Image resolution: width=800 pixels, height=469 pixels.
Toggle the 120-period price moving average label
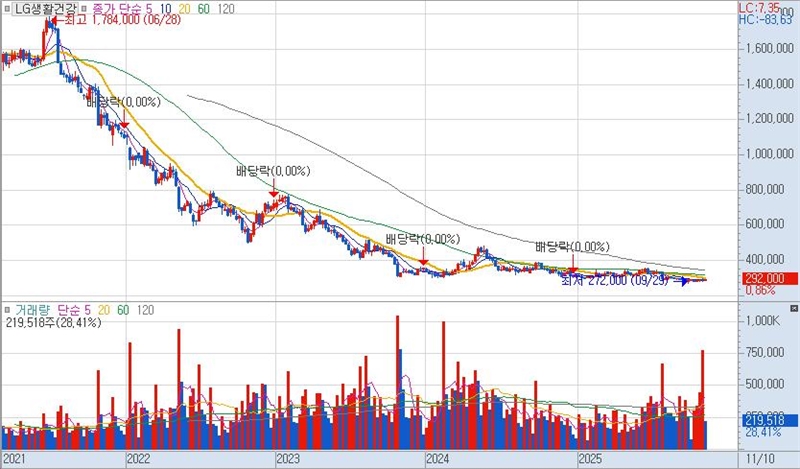point(225,8)
